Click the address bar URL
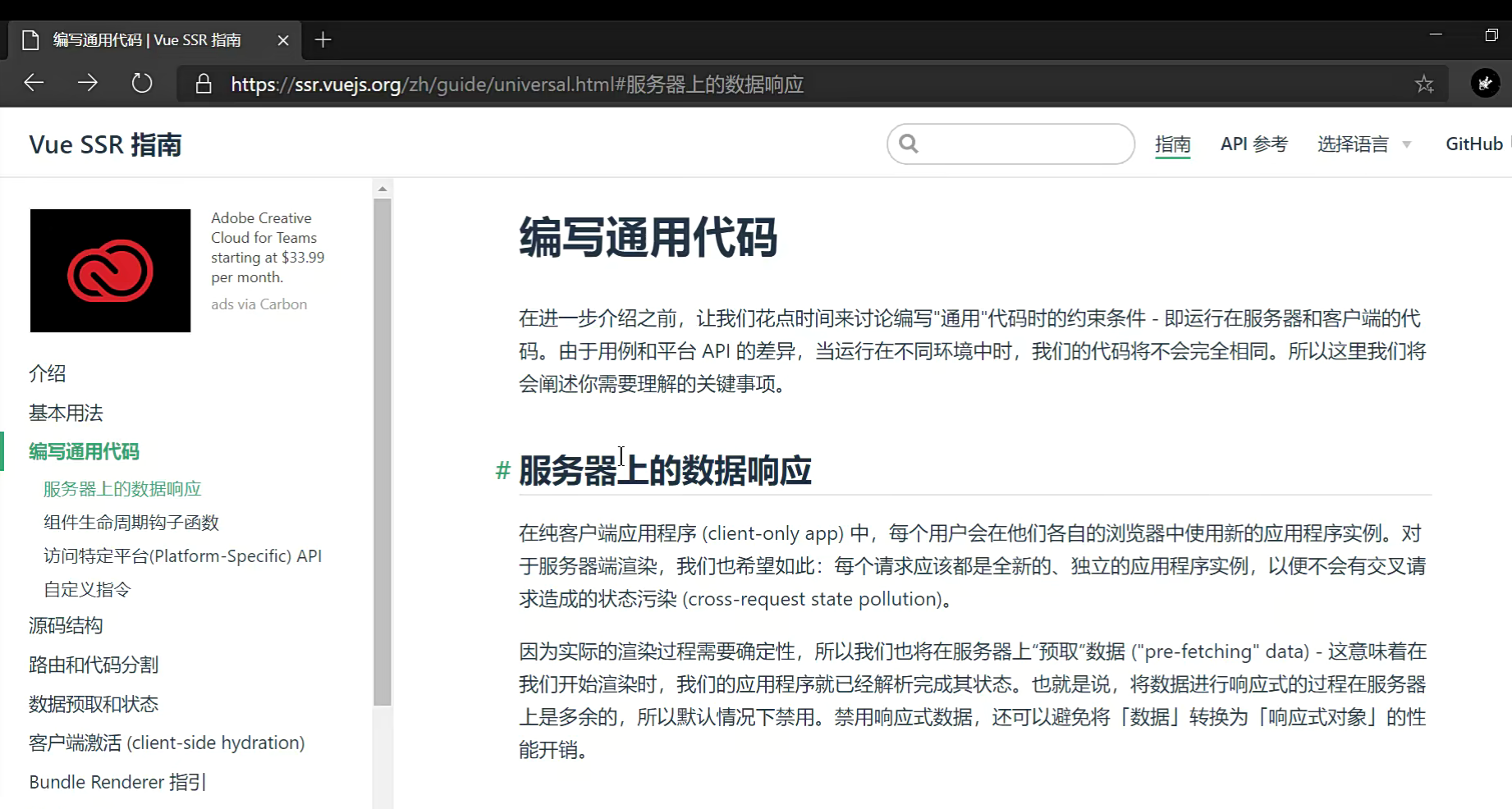The image size is (1512, 809). (517, 85)
